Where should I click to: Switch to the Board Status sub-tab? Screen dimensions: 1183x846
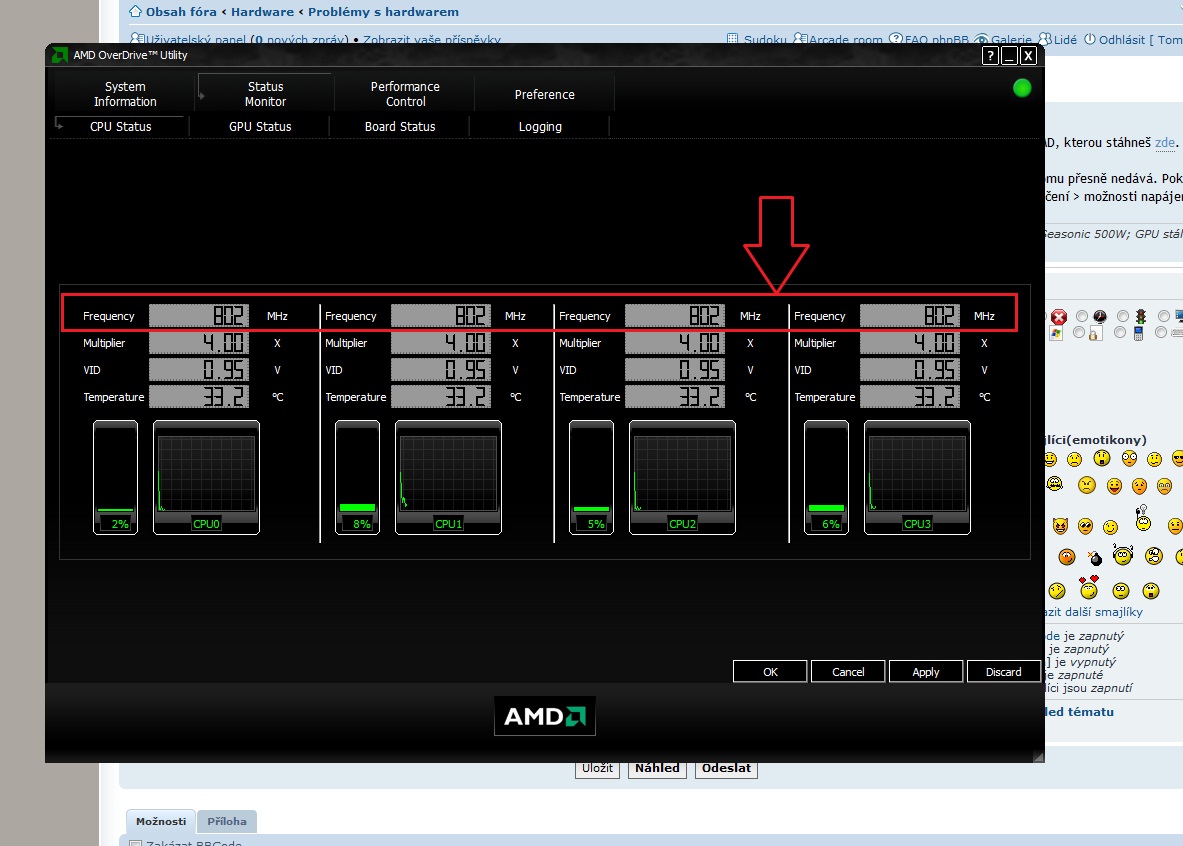pyautogui.click(x=400, y=127)
